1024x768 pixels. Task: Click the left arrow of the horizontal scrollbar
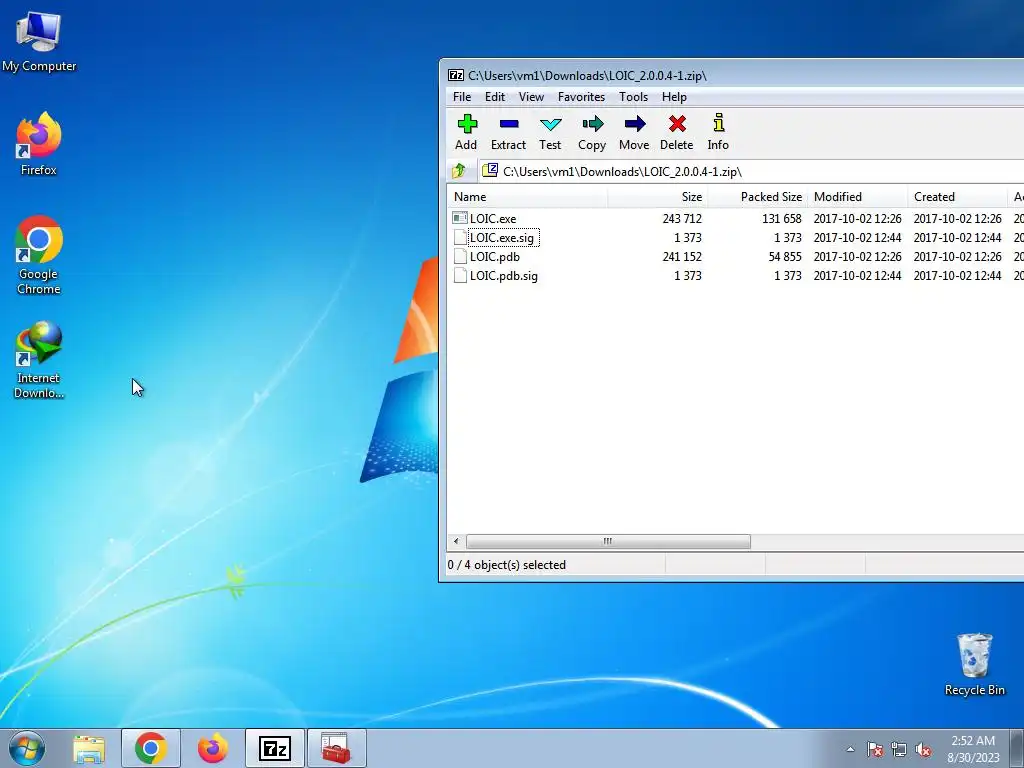click(x=456, y=541)
